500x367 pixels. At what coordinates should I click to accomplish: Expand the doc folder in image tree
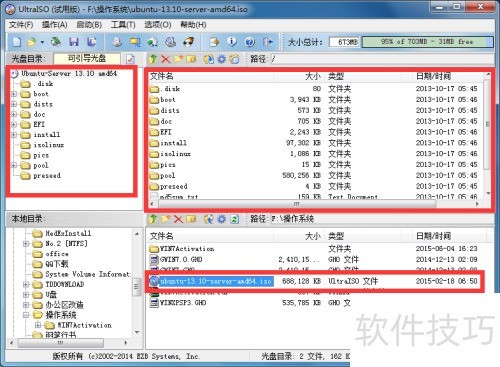click(14, 114)
